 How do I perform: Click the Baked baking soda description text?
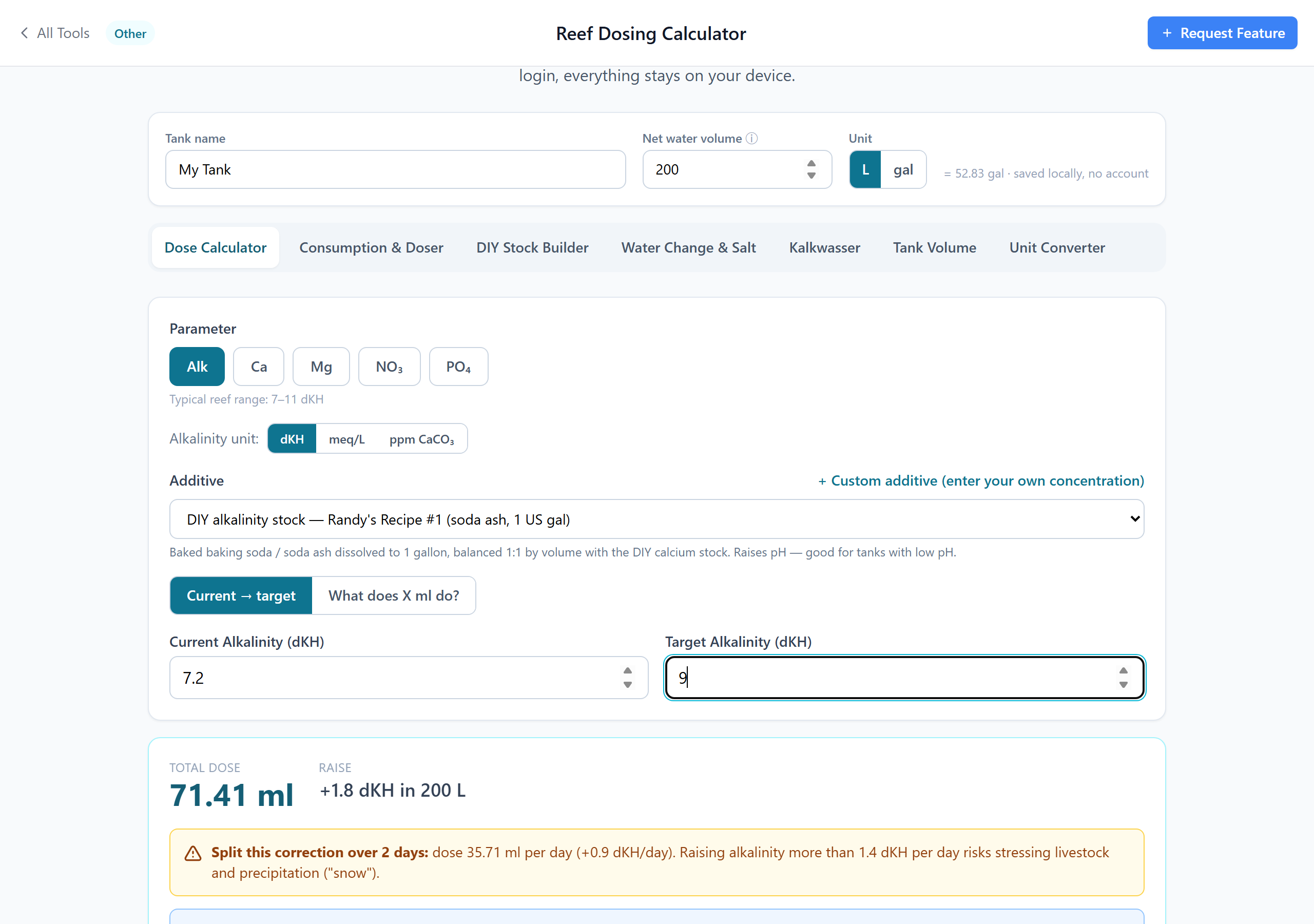563,552
